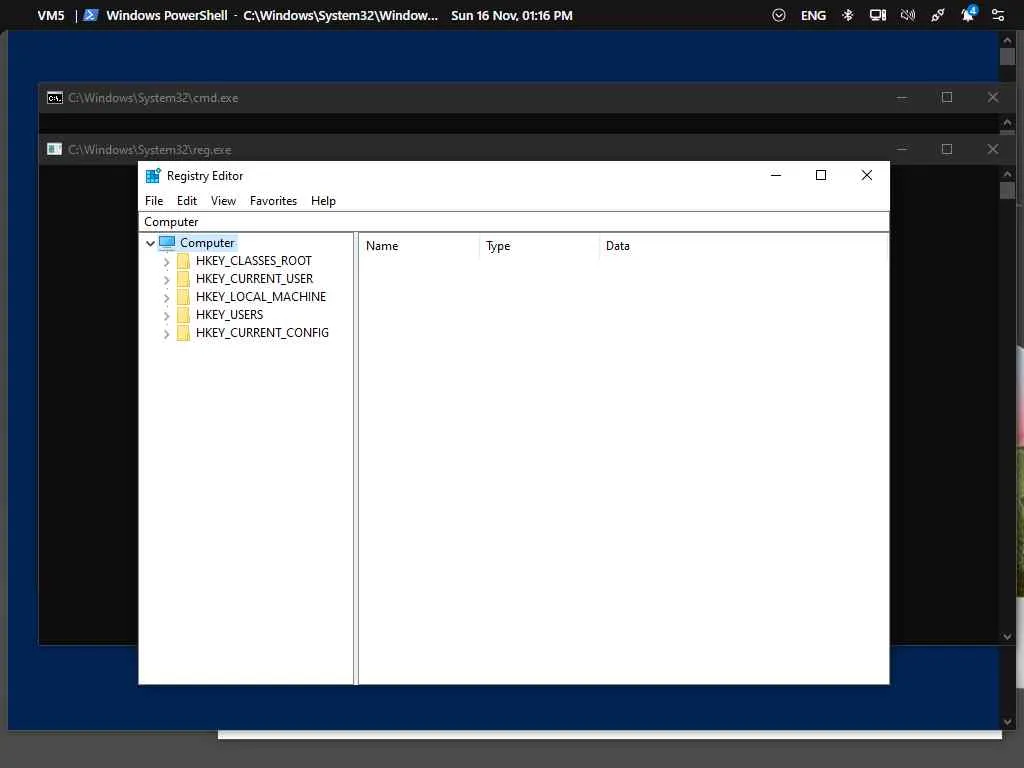Expand HKEY_CURRENT_USER key
The height and width of the screenshot is (768, 1024).
tap(167, 280)
